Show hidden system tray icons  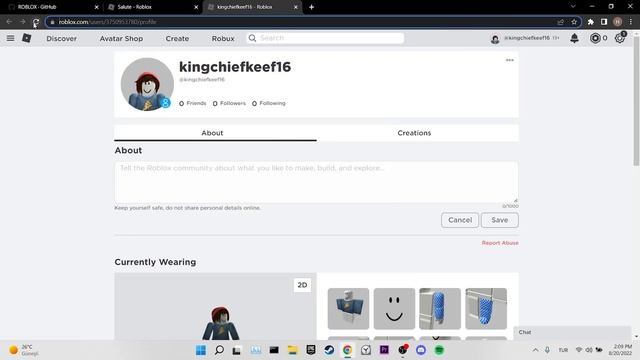[535, 350]
